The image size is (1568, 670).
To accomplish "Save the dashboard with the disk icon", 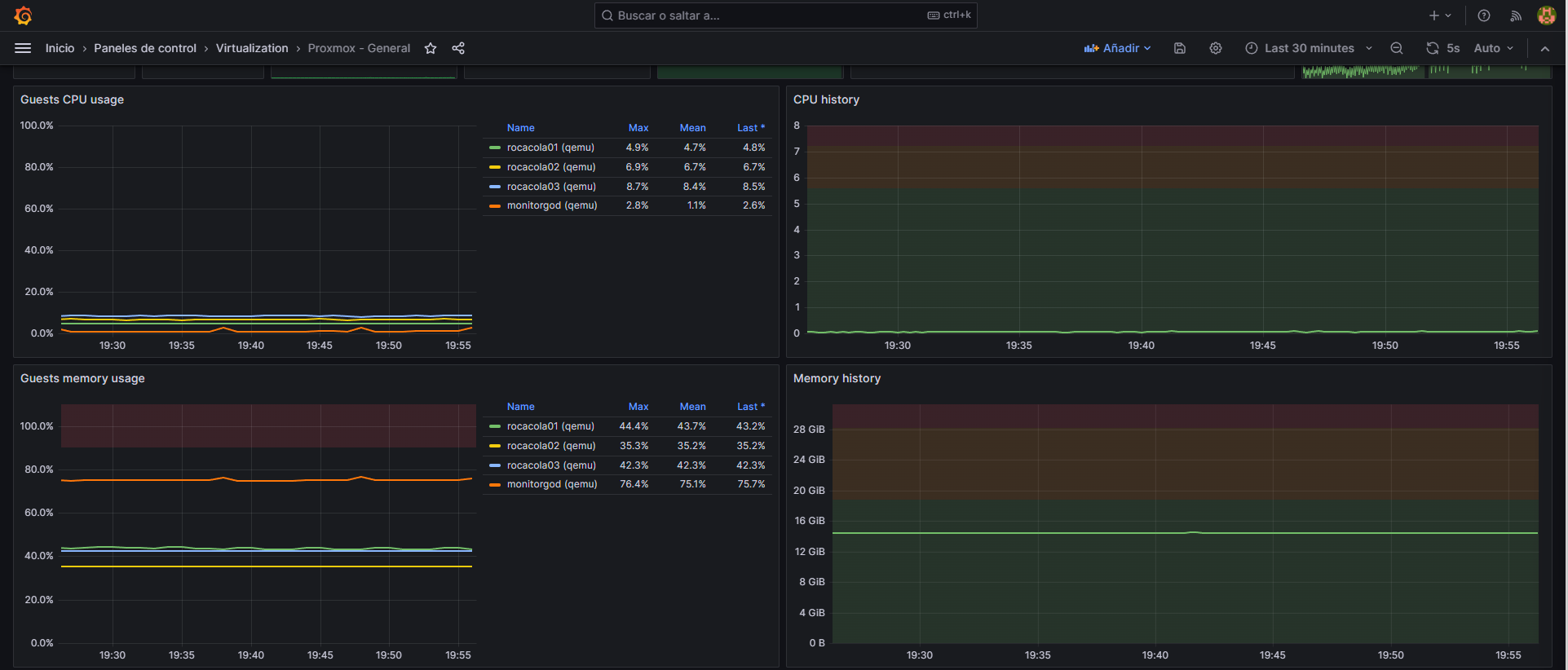I will [x=1179, y=48].
